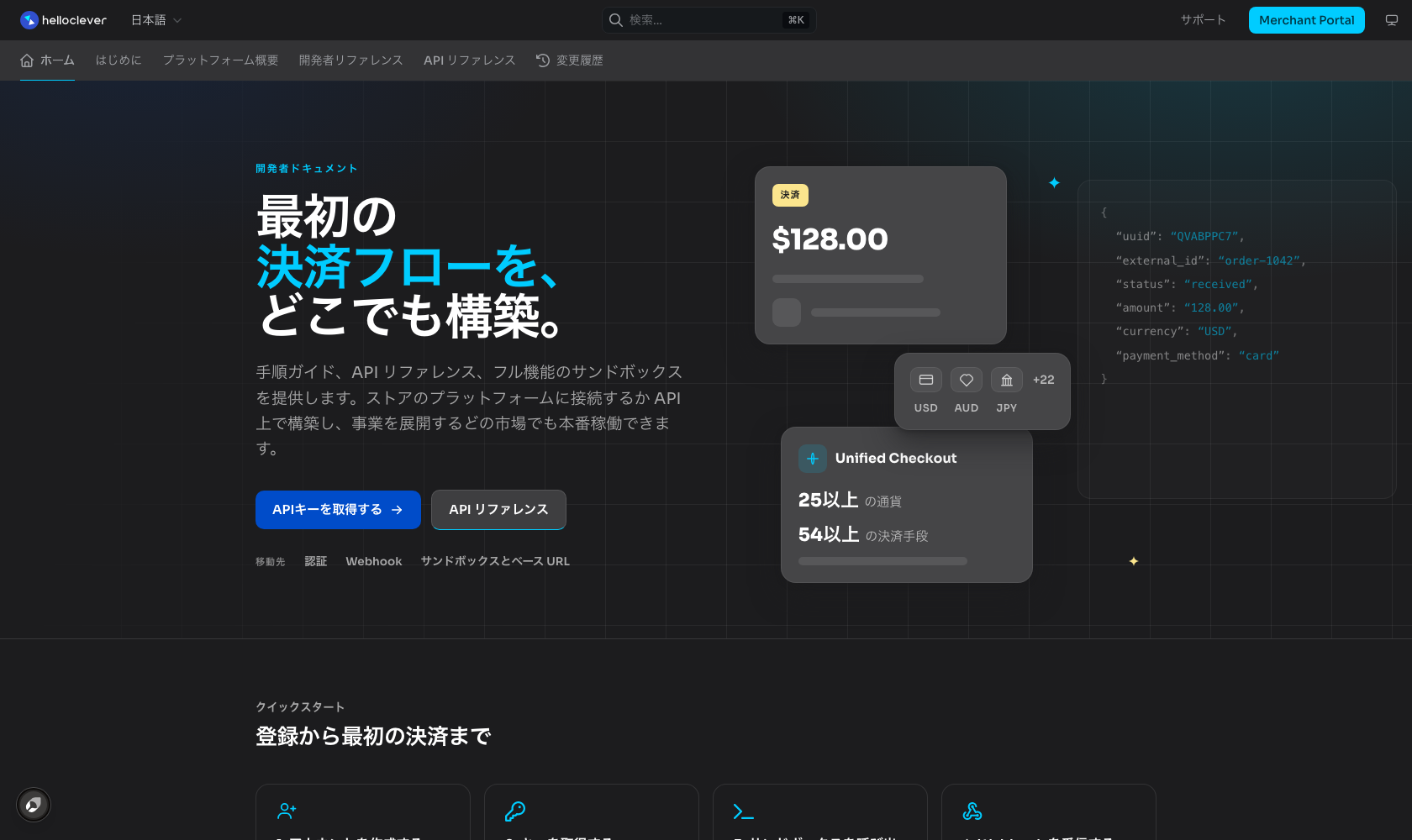
Task: Click the Unified Checkout title
Action: pos(896,459)
